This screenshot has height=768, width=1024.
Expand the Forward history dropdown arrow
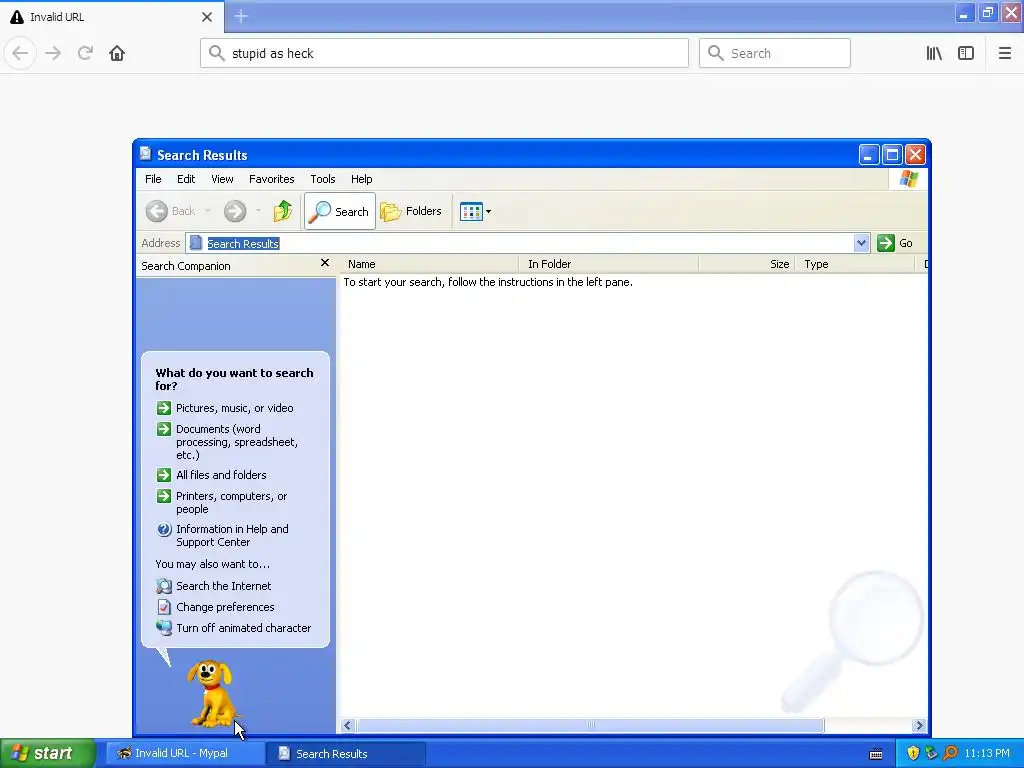259,211
